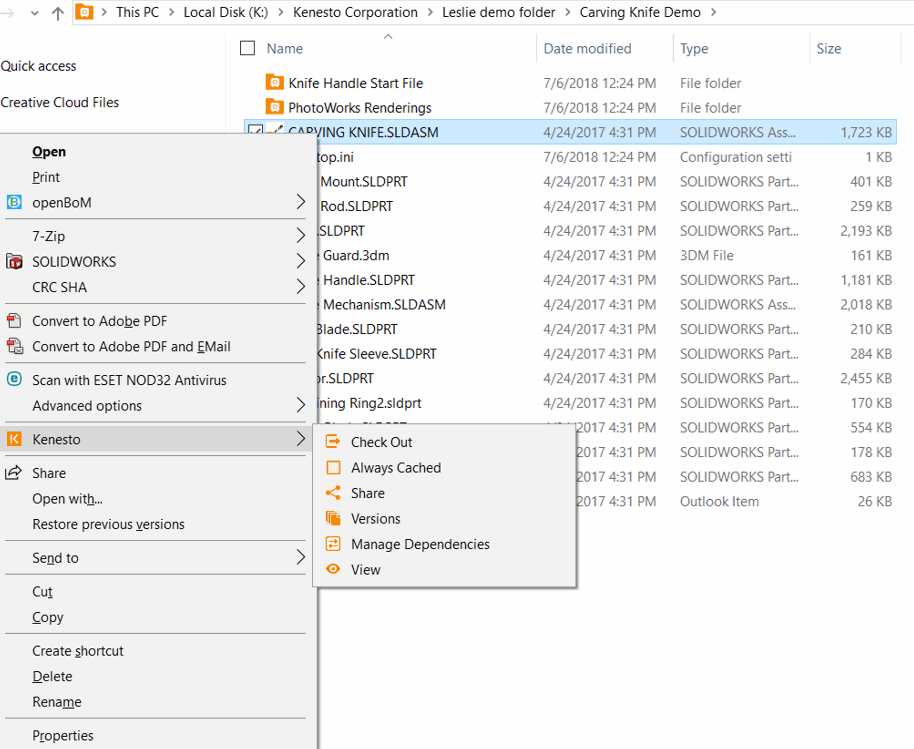Screen dimensions: 914x749
Task: Click the Kenesto Share icon with connected dots
Action: pos(333,493)
